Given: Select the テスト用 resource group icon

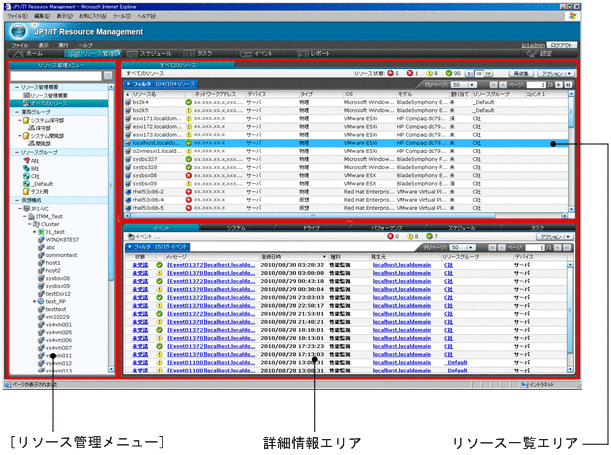Looking at the screenshot, I should click(26, 192).
